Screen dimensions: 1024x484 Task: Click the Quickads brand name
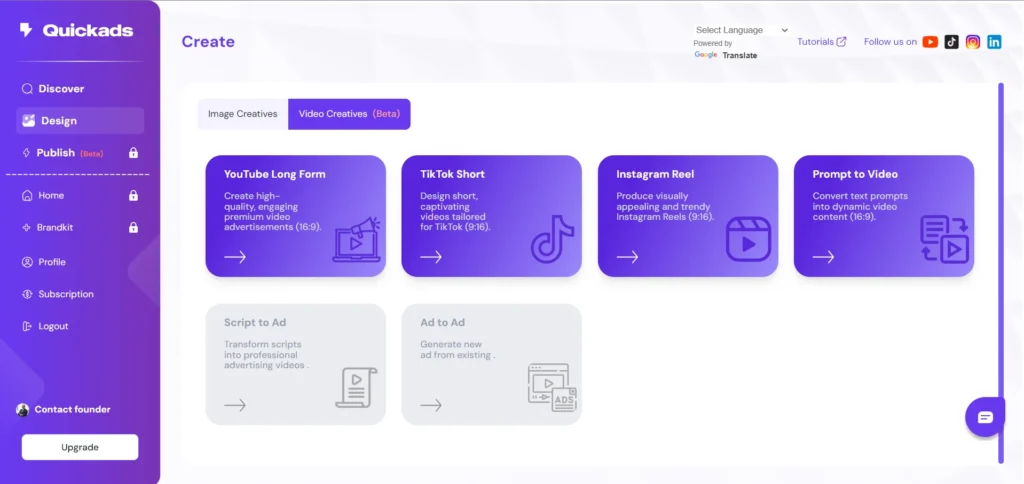(88, 31)
